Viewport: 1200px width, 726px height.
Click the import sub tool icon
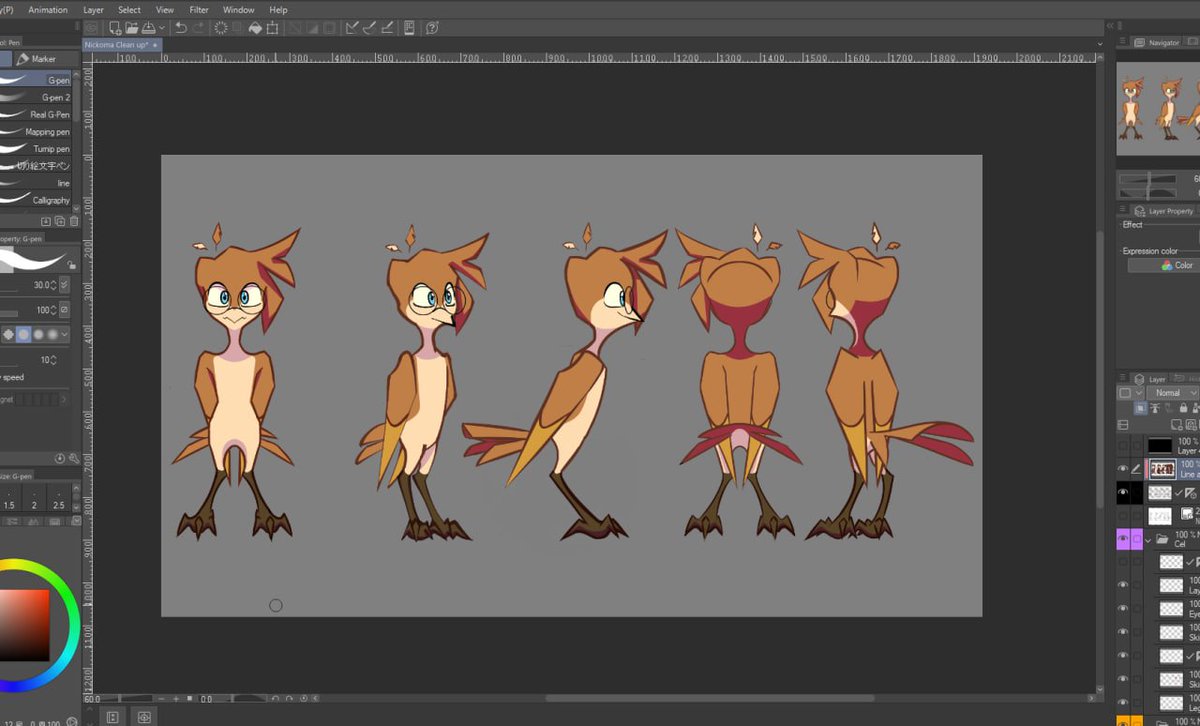(45, 221)
